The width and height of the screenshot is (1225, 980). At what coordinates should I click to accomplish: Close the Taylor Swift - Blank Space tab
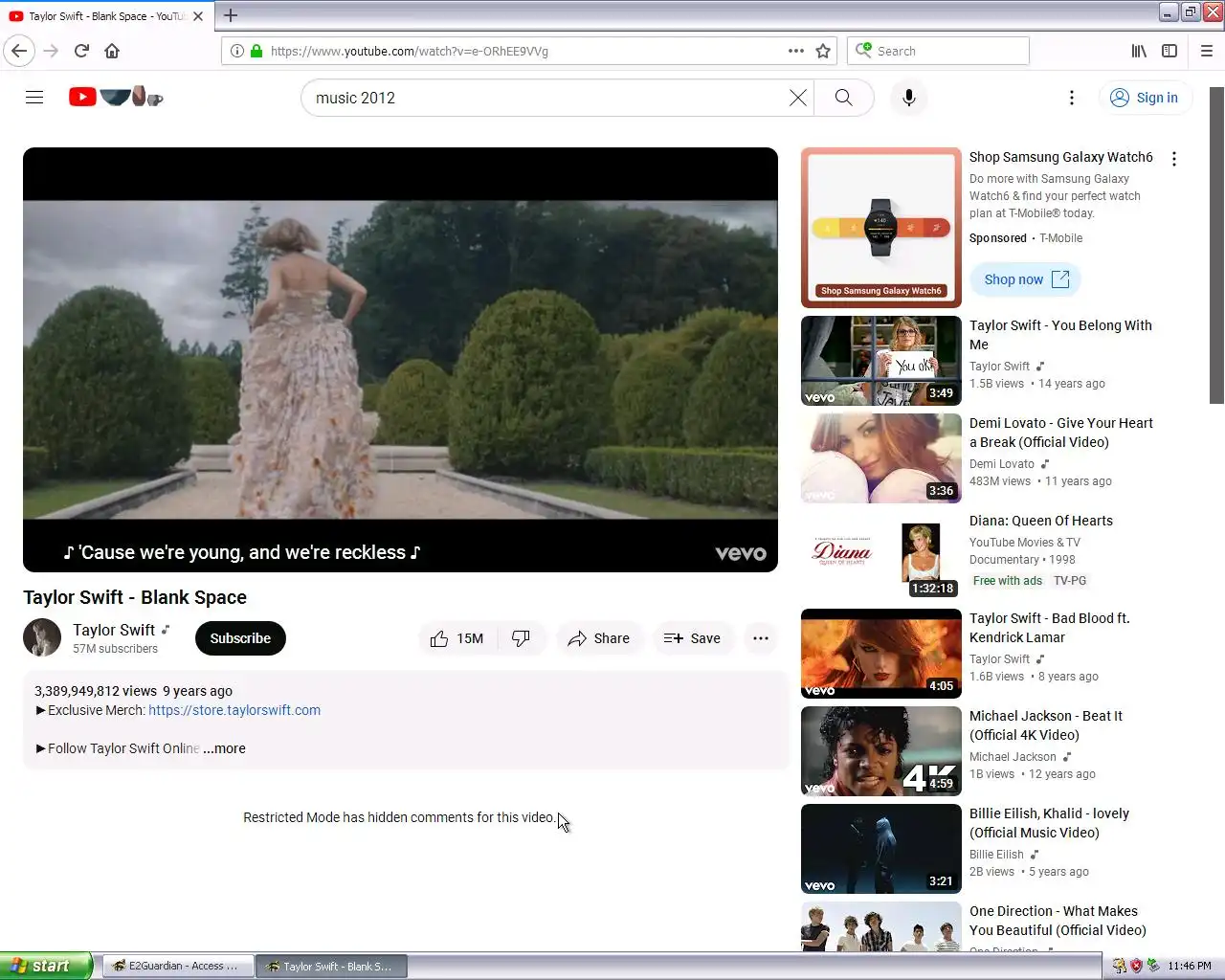pos(198,16)
